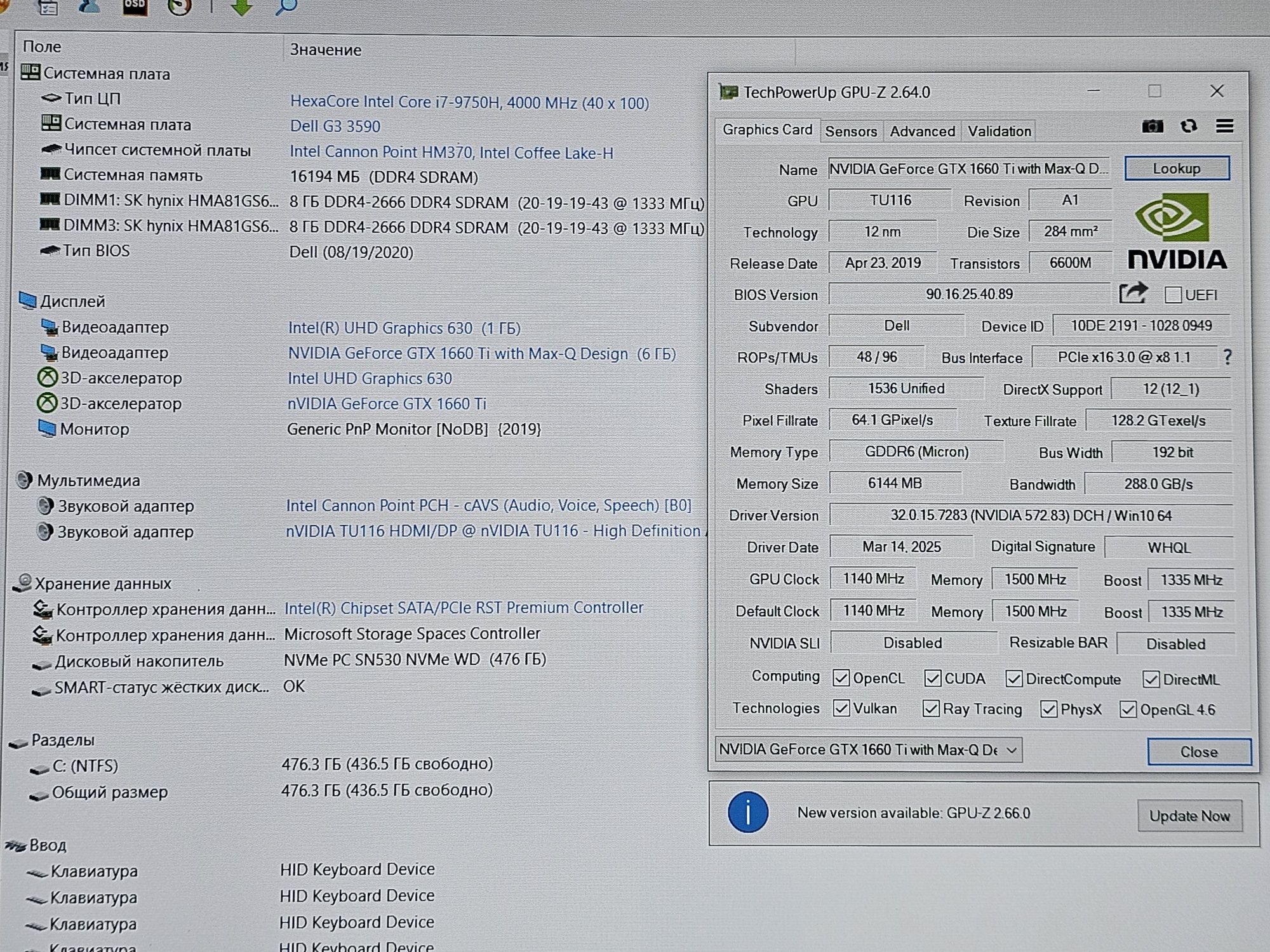Select DIMM3: SK hynix row
Viewport: 1270px width, 952px height.
[x=371, y=226]
